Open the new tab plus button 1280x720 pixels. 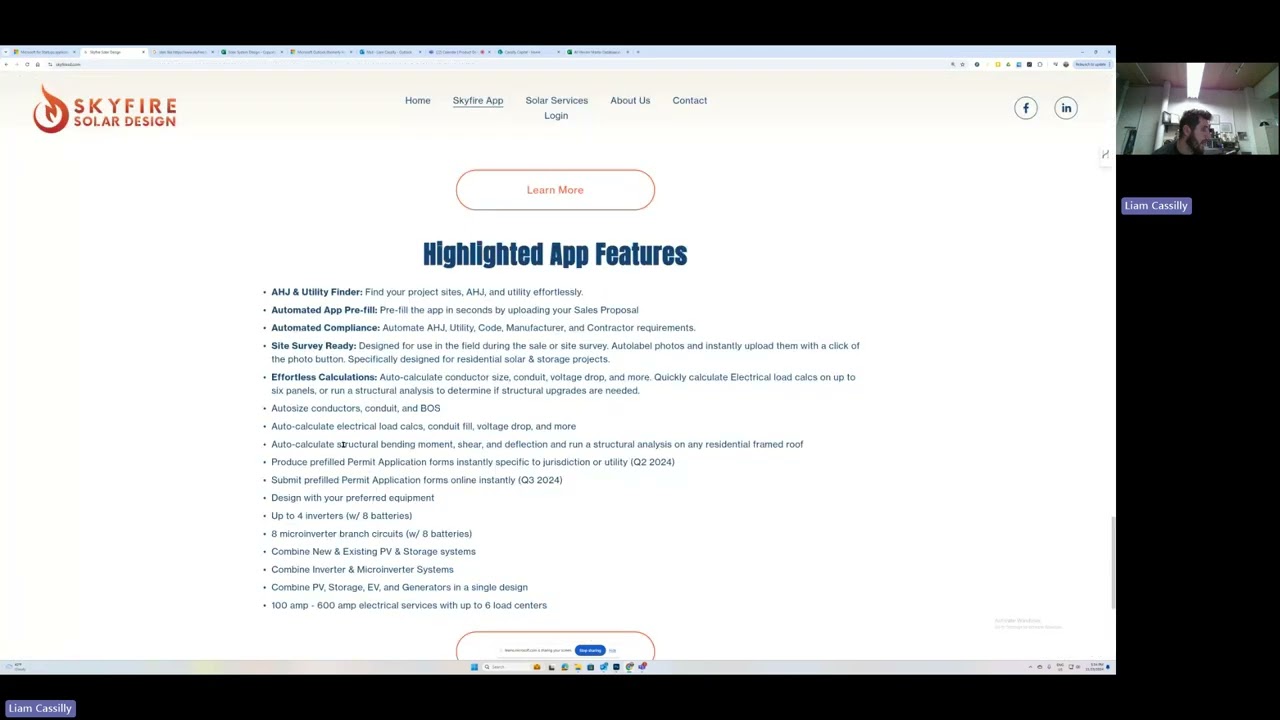tap(638, 52)
